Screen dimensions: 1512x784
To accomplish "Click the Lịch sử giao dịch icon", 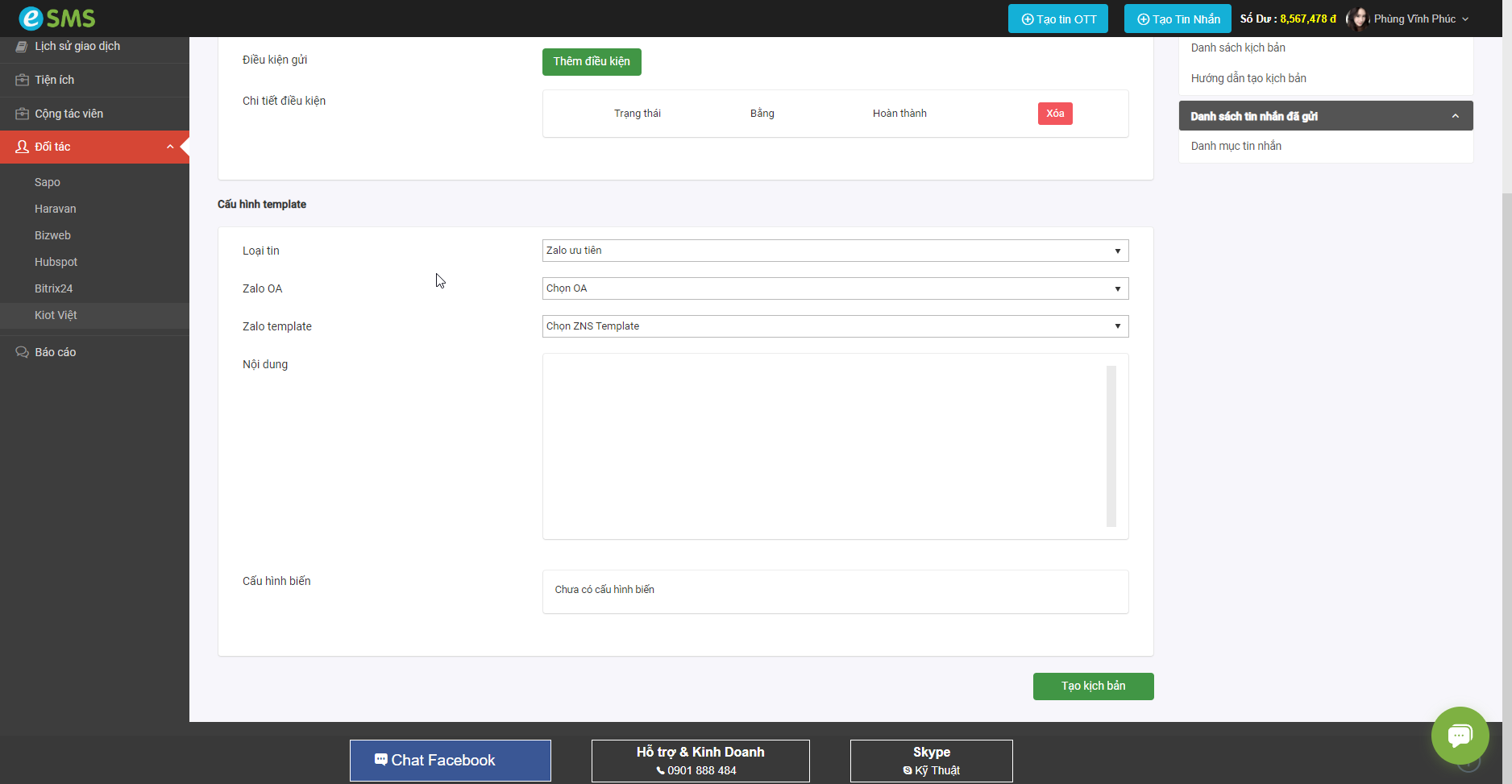I will tap(22, 47).
